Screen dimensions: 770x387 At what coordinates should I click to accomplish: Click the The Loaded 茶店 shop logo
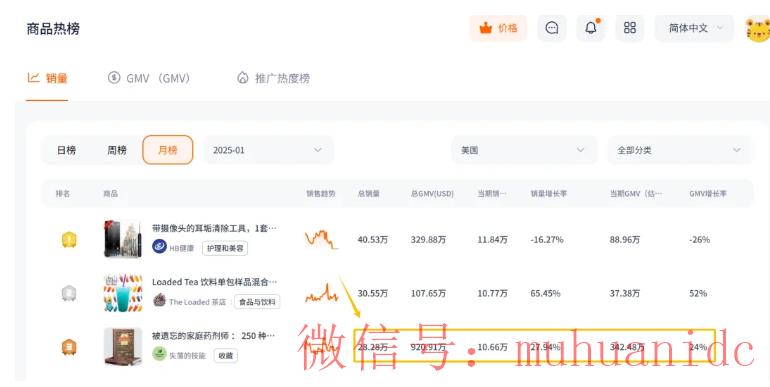159,301
